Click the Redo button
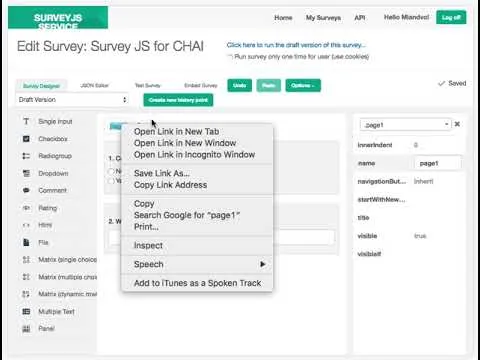This screenshot has height=360, width=480. (269, 85)
